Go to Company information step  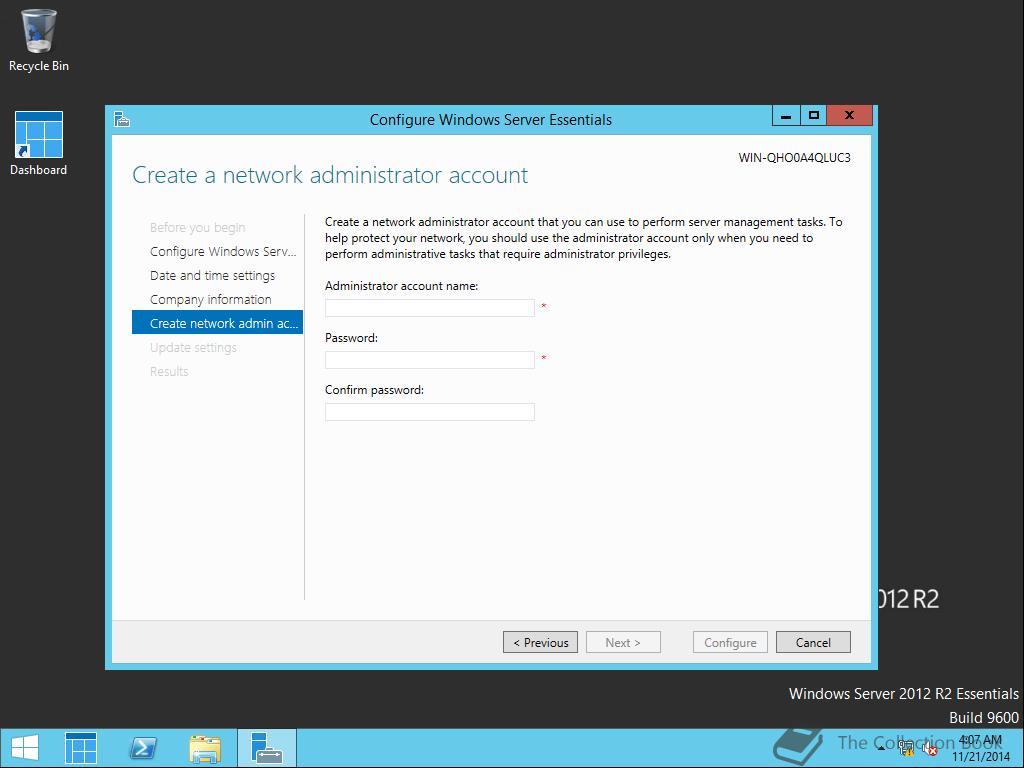click(210, 299)
